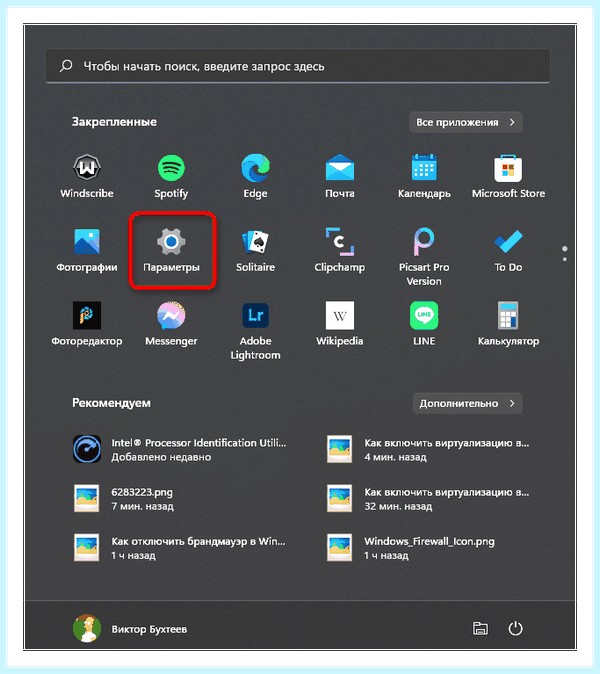Open Windows_Firewall_Icon.png from recommendations
Screen dimensions: 600x674
413,548
